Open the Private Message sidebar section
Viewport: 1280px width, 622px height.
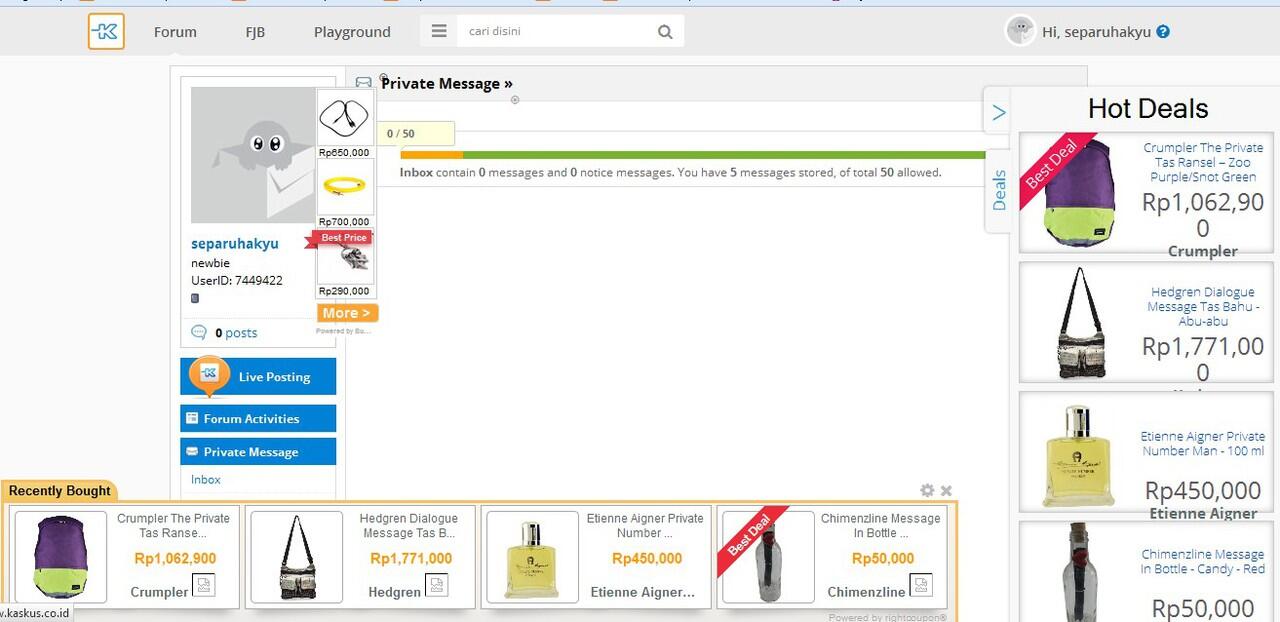[258, 452]
